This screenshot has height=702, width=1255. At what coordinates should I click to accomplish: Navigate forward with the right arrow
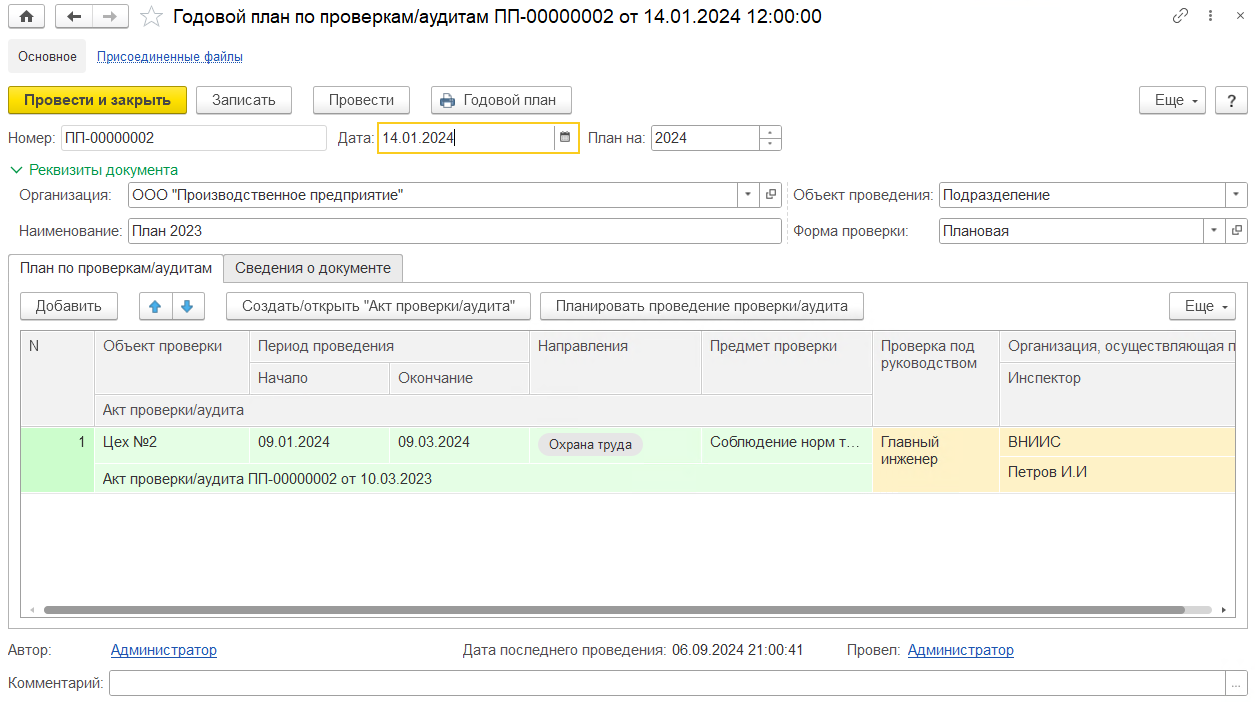click(110, 16)
